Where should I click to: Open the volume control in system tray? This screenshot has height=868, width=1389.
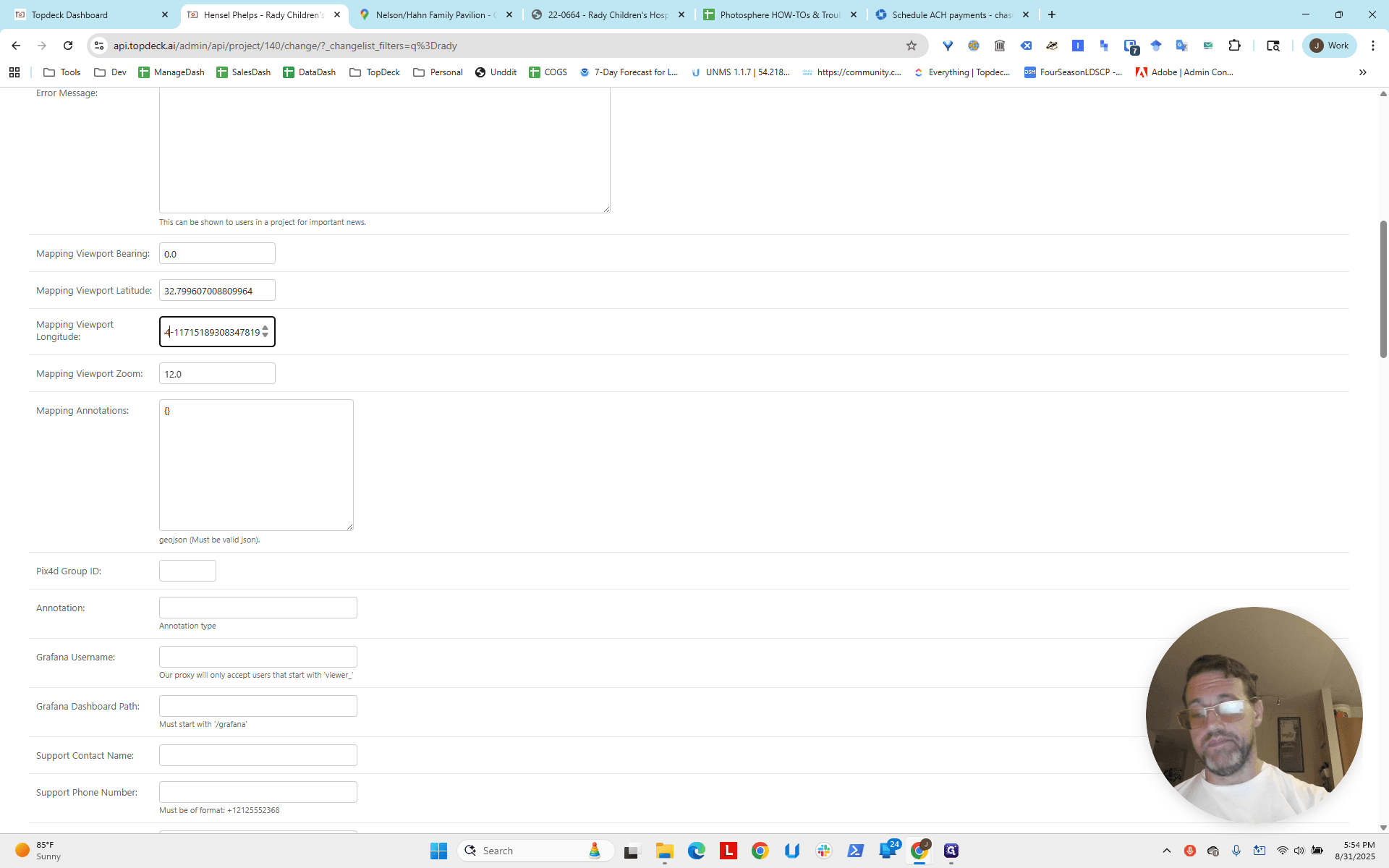click(x=1299, y=851)
